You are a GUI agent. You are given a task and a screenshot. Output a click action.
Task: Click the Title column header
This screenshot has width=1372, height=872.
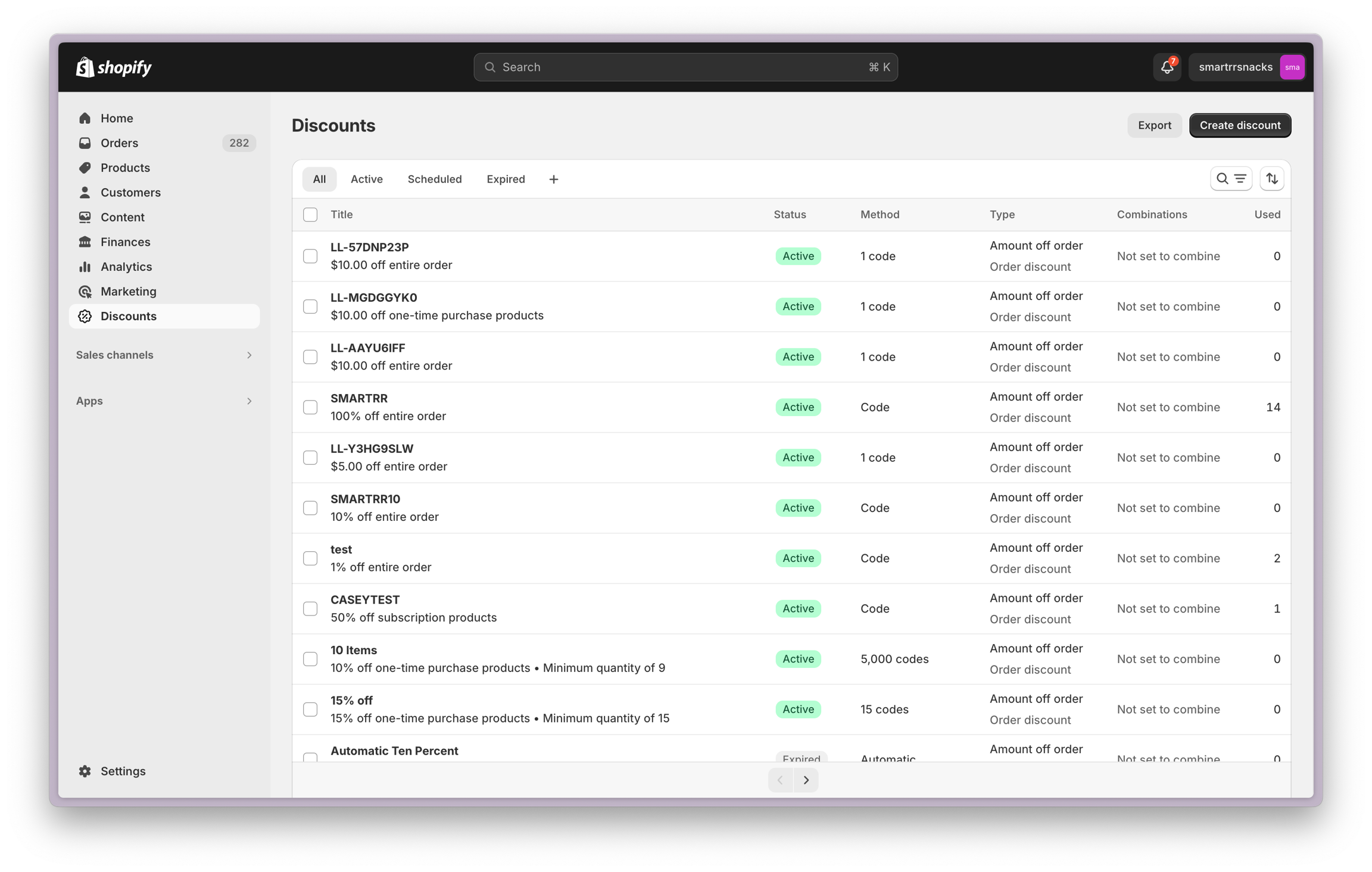[x=342, y=214]
